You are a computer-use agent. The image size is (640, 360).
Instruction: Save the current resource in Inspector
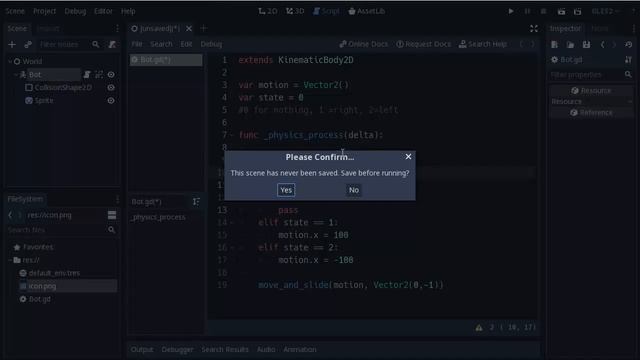[586, 44]
